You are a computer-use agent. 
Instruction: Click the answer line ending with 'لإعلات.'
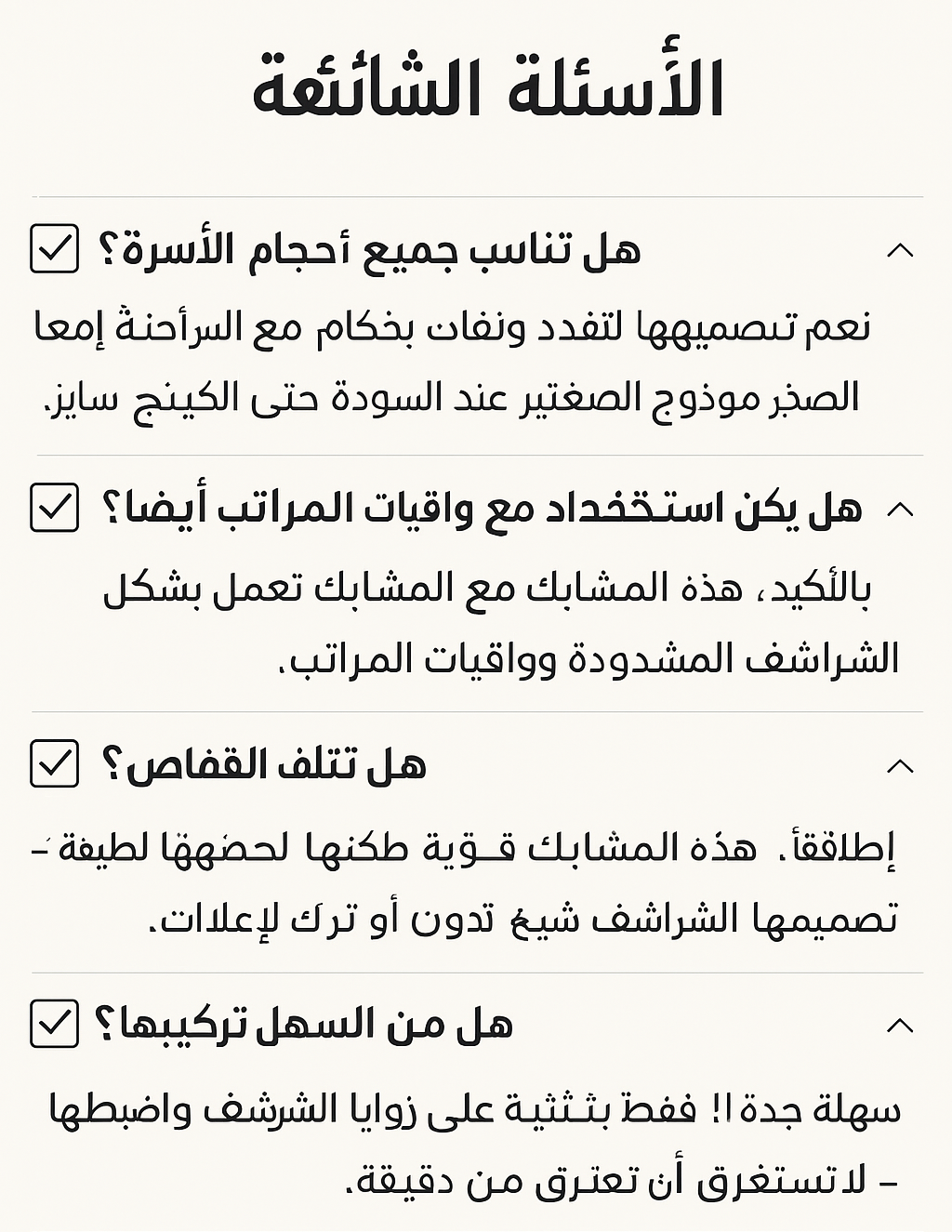click(x=524, y=919)
